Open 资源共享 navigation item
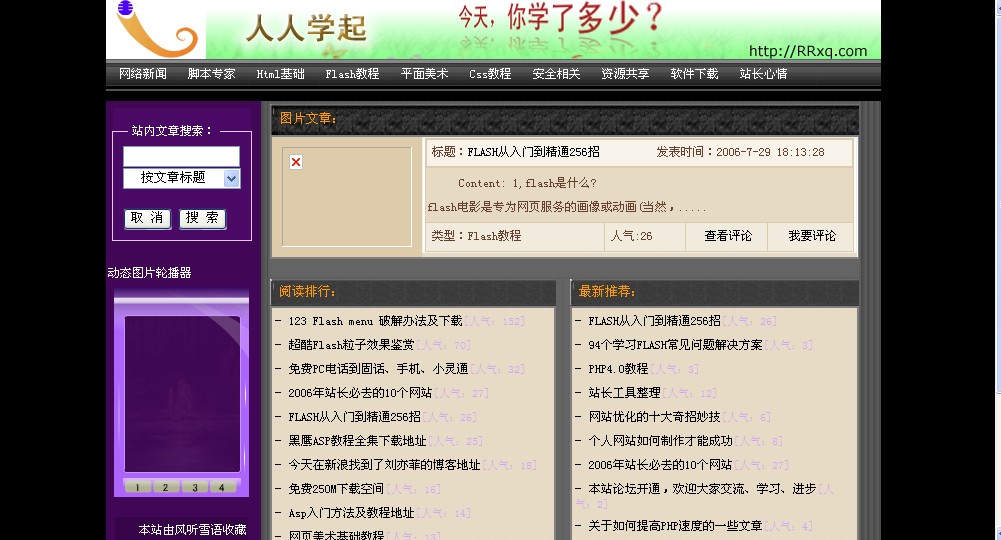Screen dimensions: 1001x540 (625, 74)
